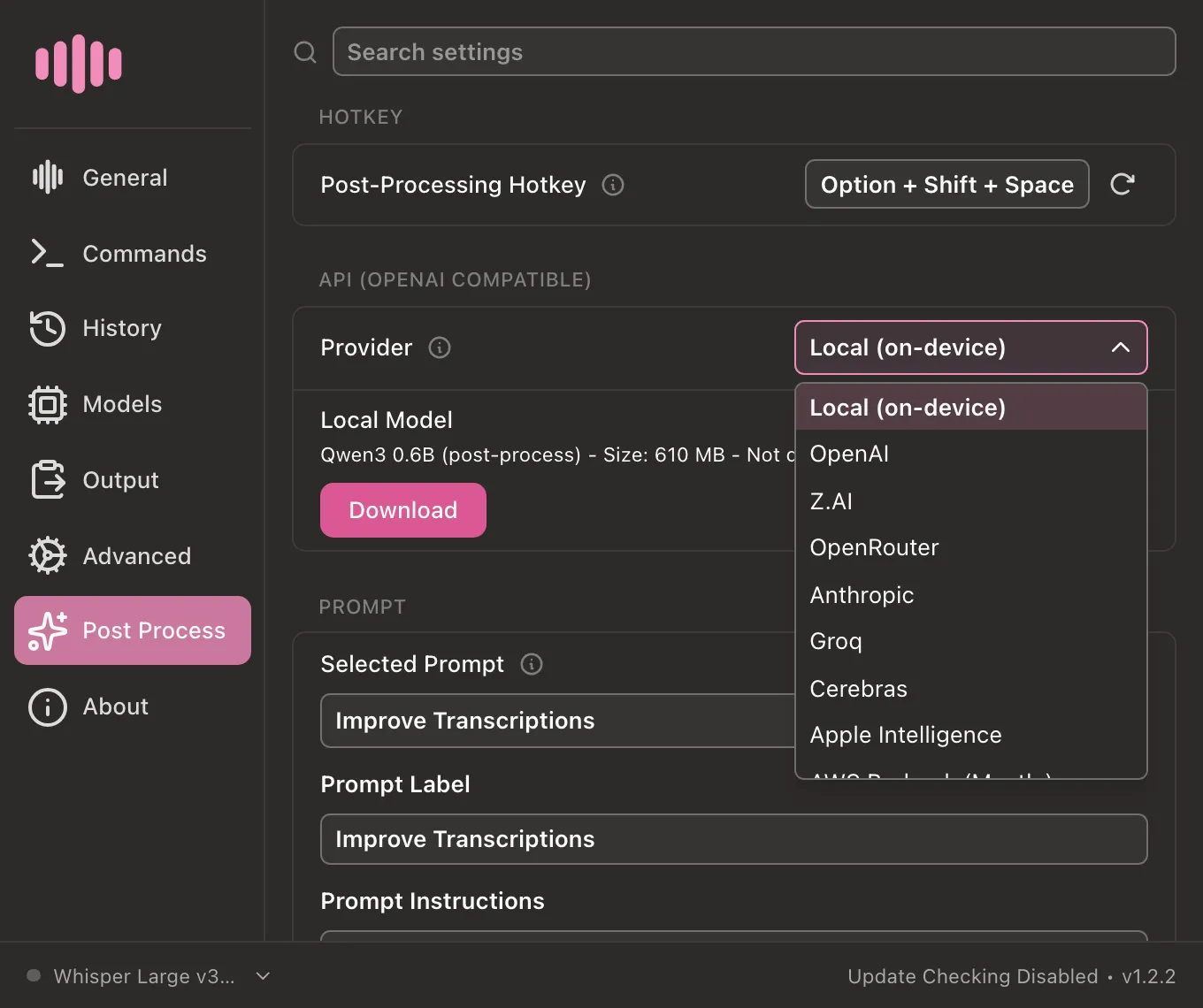This screenshot has height=1008, width=1203.
Task: Select Anthropic as the provider
Action: click(x=971, y=595)
